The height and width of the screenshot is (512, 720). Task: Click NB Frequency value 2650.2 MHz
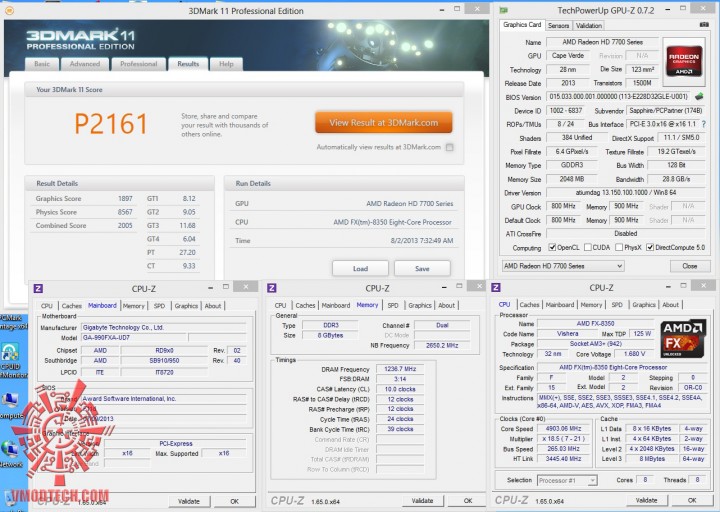coord(442,345)
